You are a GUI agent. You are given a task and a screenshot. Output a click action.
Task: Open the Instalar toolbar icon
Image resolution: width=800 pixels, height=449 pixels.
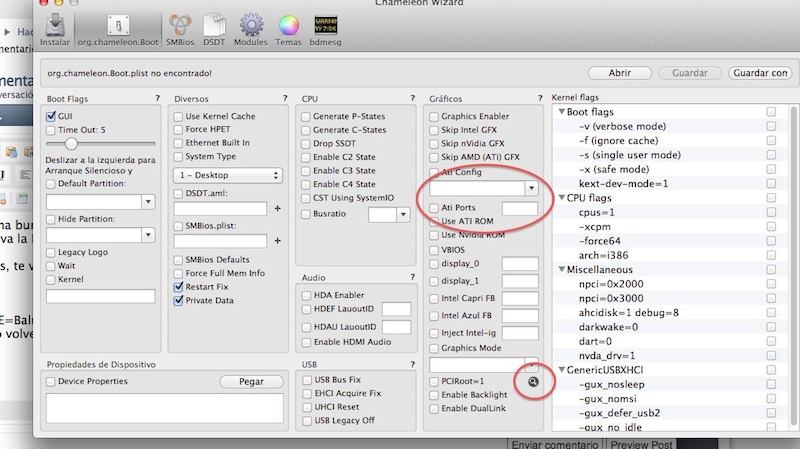(x=55, y=30)
